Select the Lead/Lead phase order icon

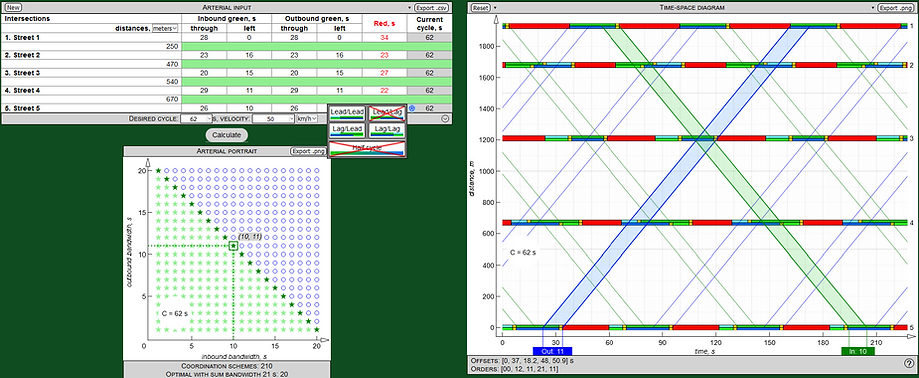tap(347, 113)
